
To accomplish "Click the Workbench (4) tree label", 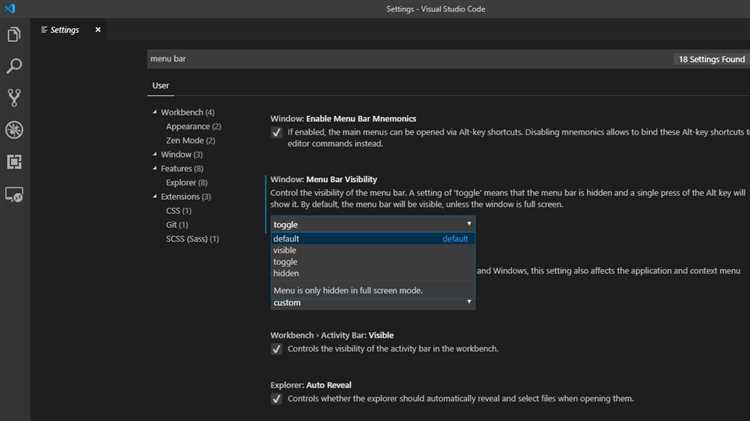I will (188, 112).
